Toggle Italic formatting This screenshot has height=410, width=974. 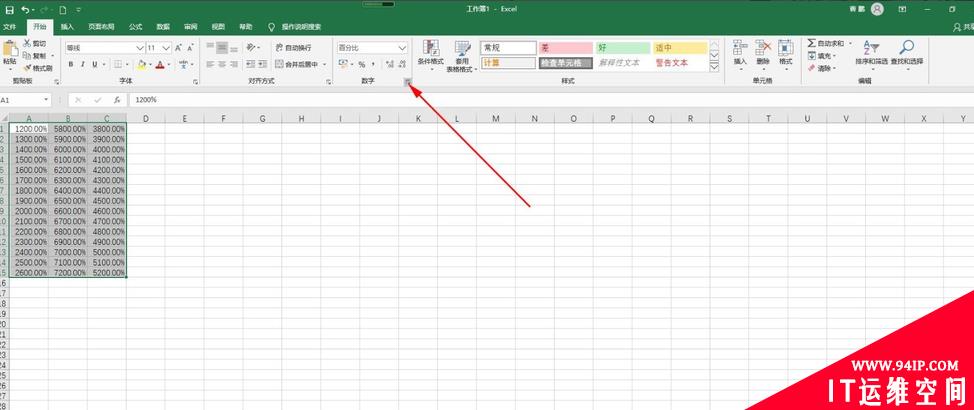coord(83,64)
